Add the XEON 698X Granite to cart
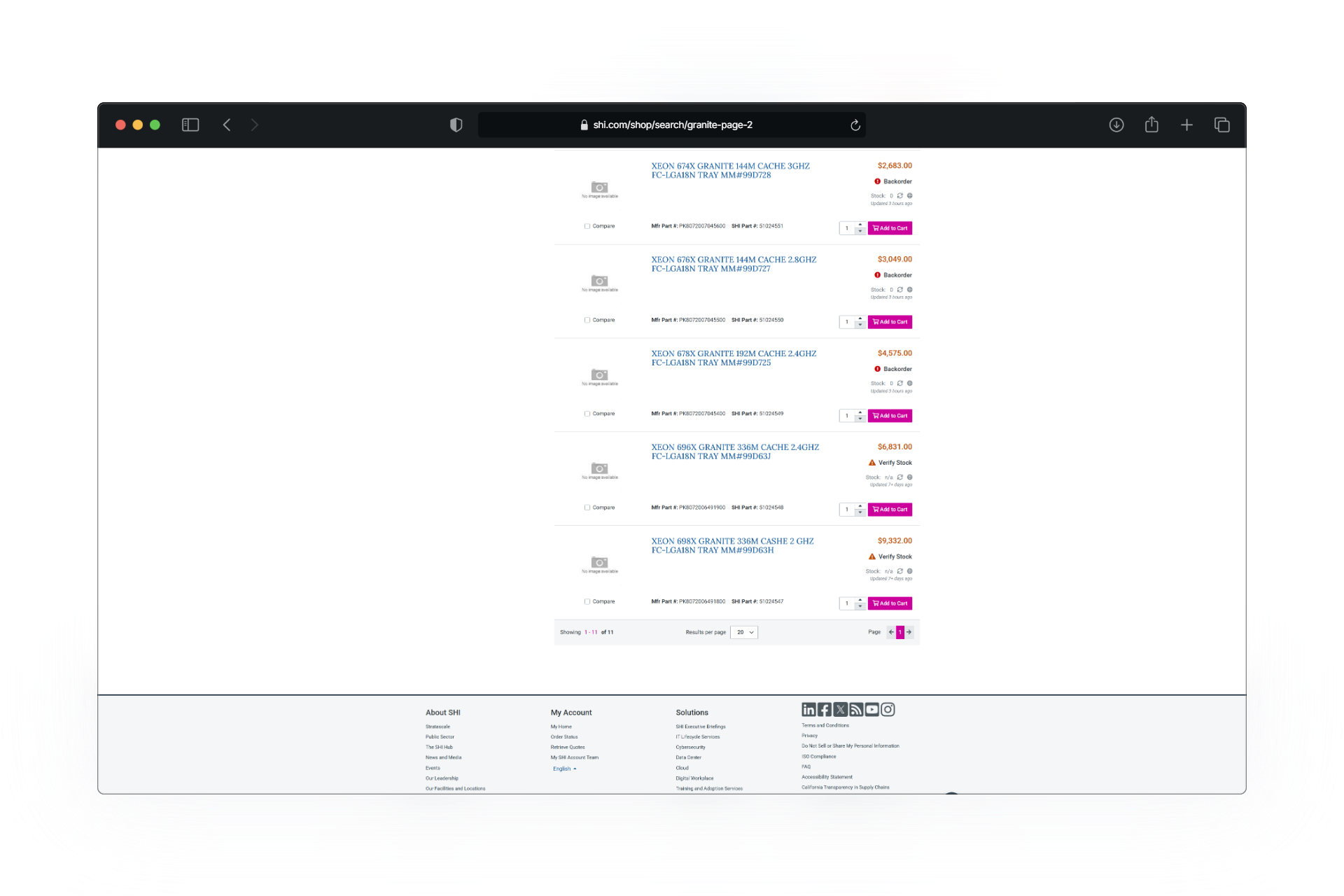 [890, 603]
